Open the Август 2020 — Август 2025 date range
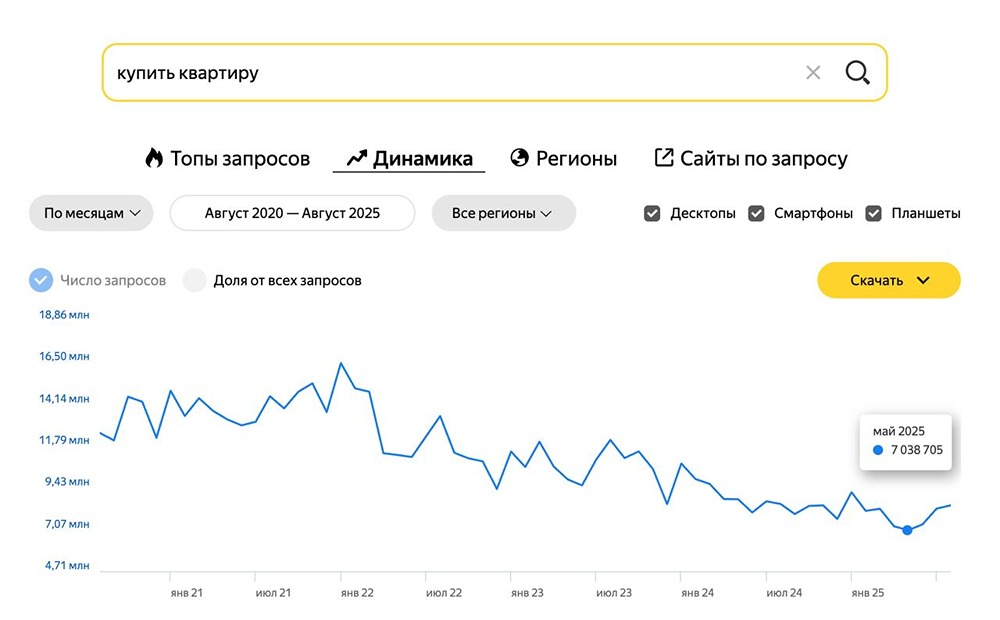This screenshot has width=1000, height=620. pos(292,213)
